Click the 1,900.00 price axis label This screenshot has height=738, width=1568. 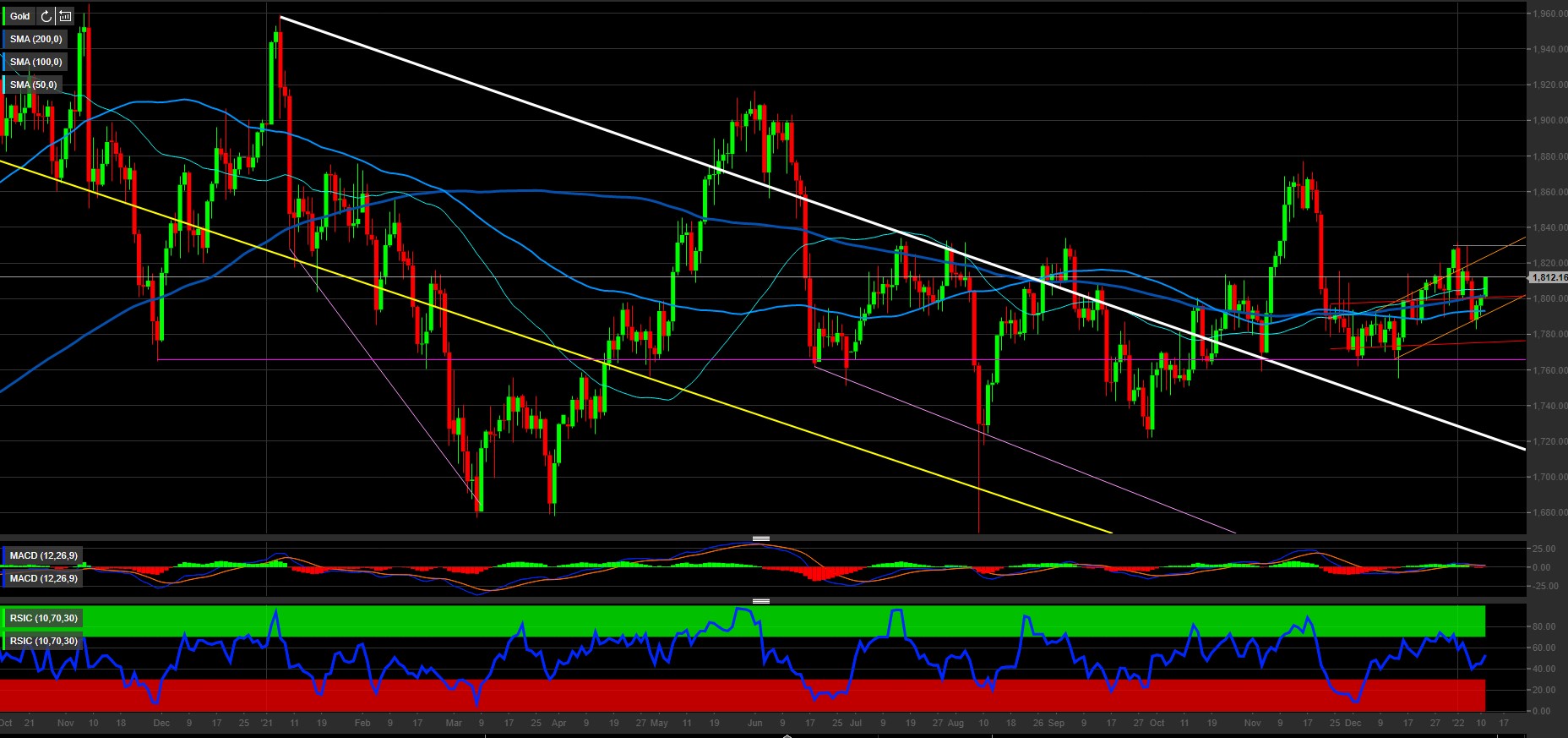1550,120
